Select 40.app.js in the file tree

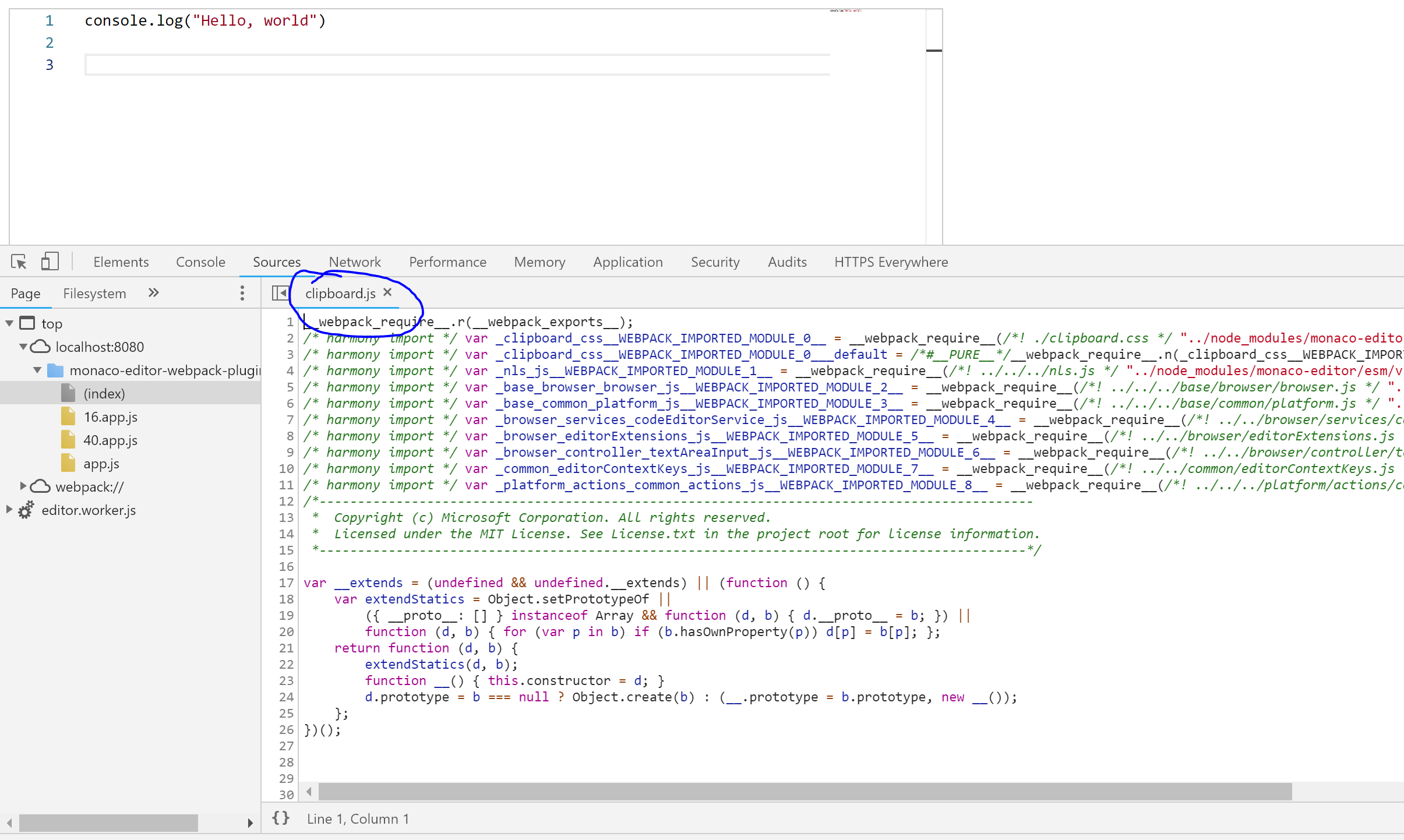pos(111,440)
